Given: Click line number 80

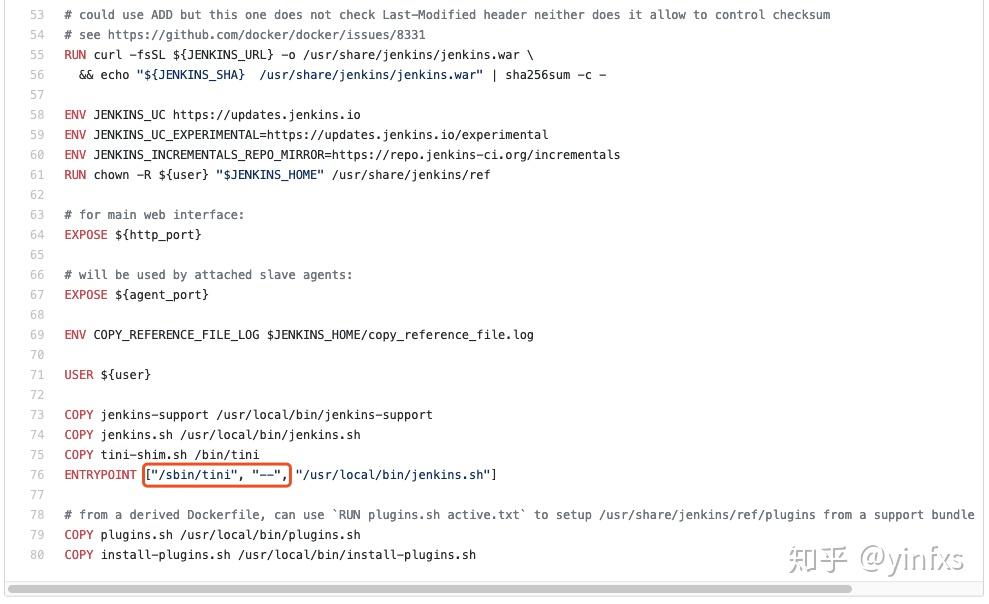Looking at the screenshot, I should [37, 555].
